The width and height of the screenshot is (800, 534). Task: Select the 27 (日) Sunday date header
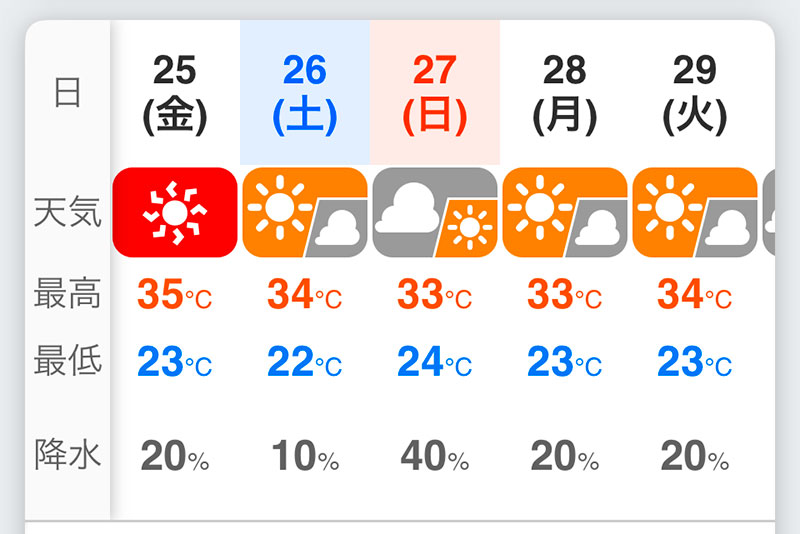pos(435,94)
